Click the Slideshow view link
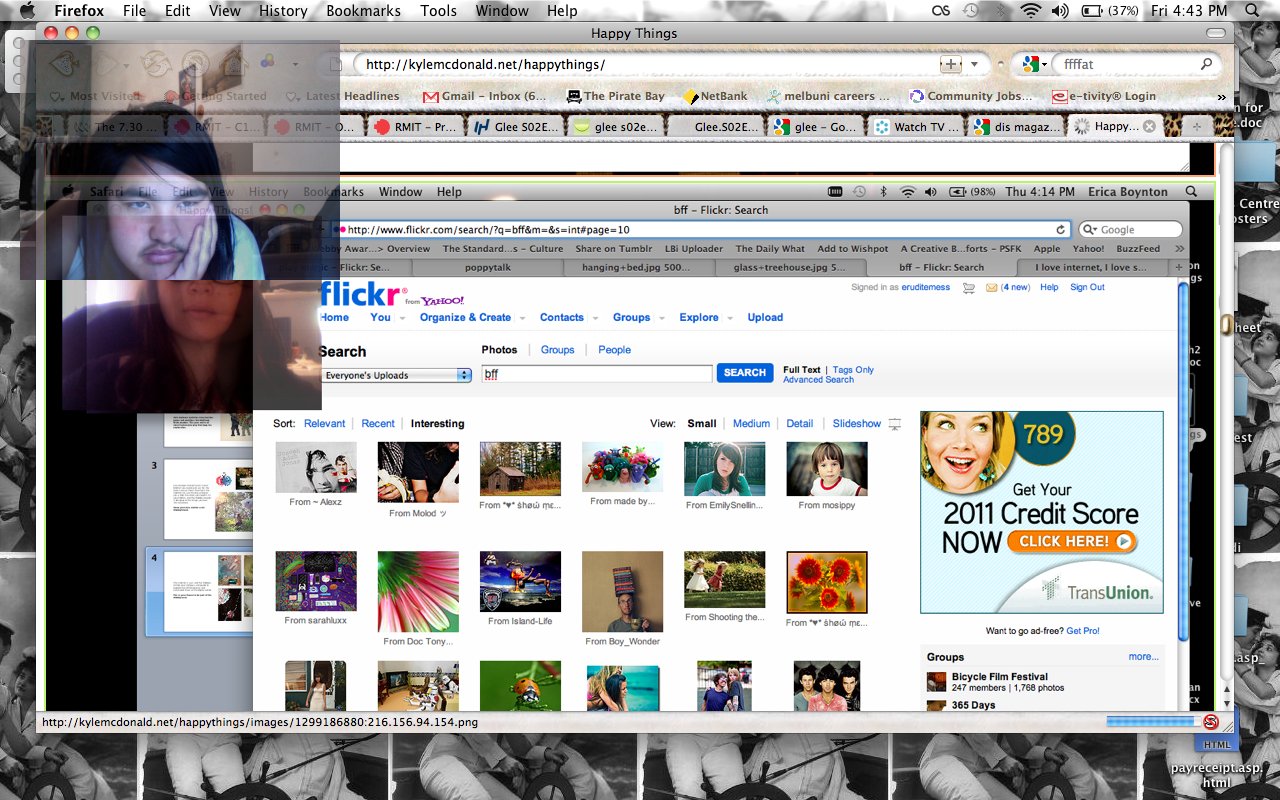This screenshot has width=1280, height=800. (857, 424)
